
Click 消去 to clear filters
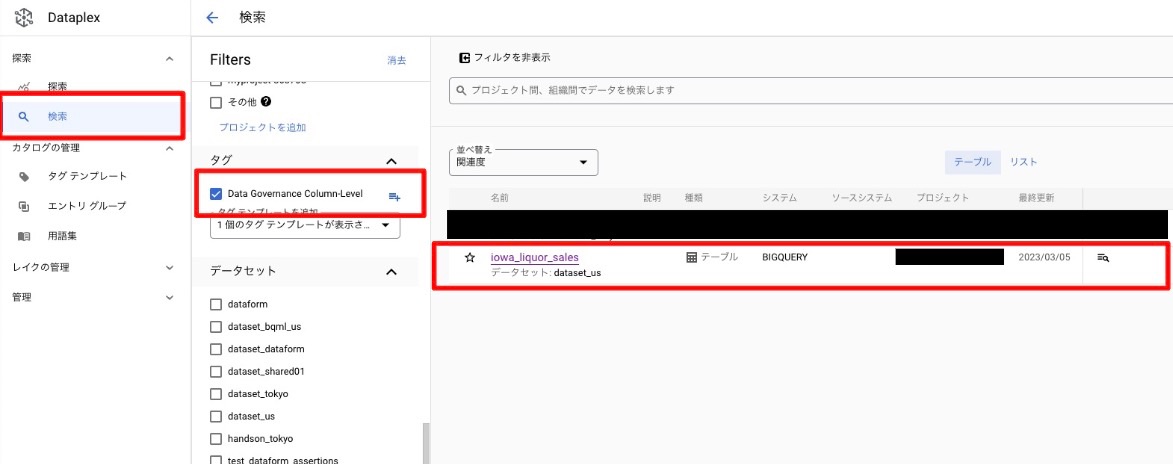396,61
